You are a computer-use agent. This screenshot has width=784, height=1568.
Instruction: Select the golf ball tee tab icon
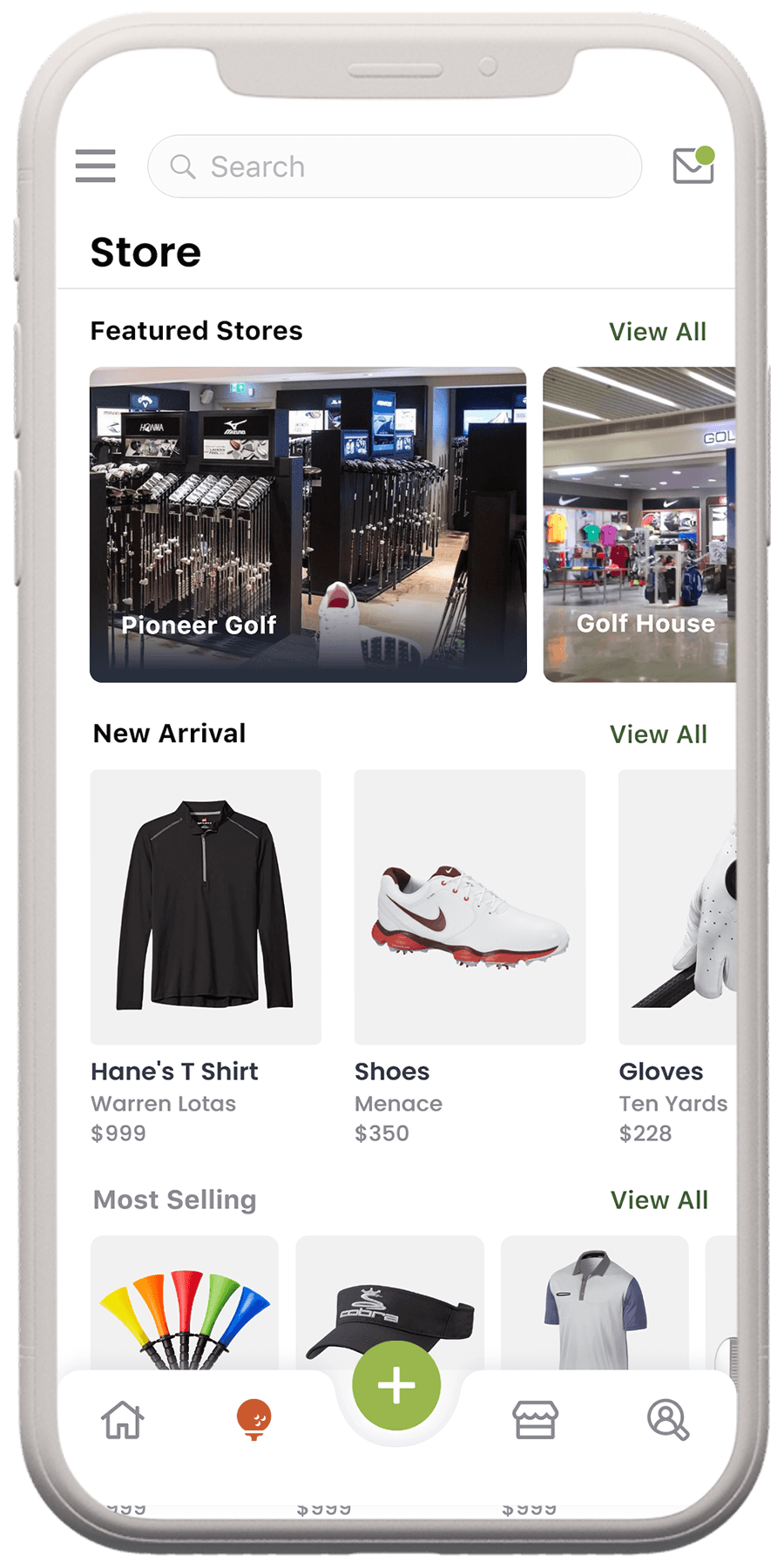(x=254, y=1419)
